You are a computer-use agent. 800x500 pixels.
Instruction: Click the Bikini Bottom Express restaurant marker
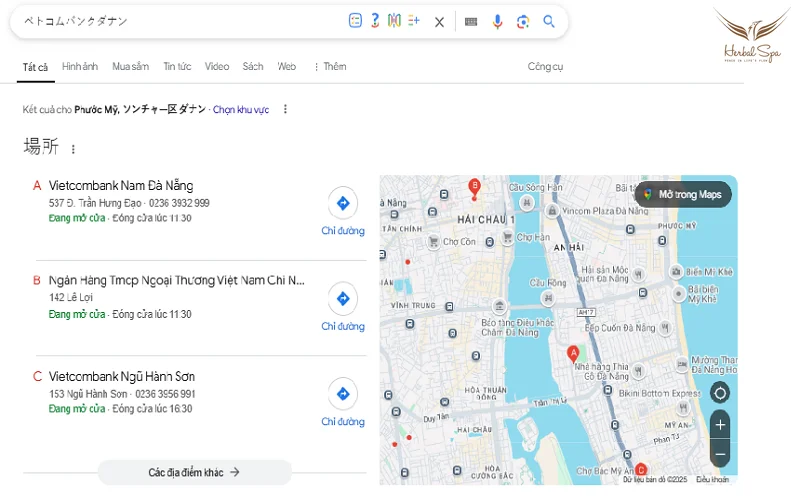[x=683, y=407]
